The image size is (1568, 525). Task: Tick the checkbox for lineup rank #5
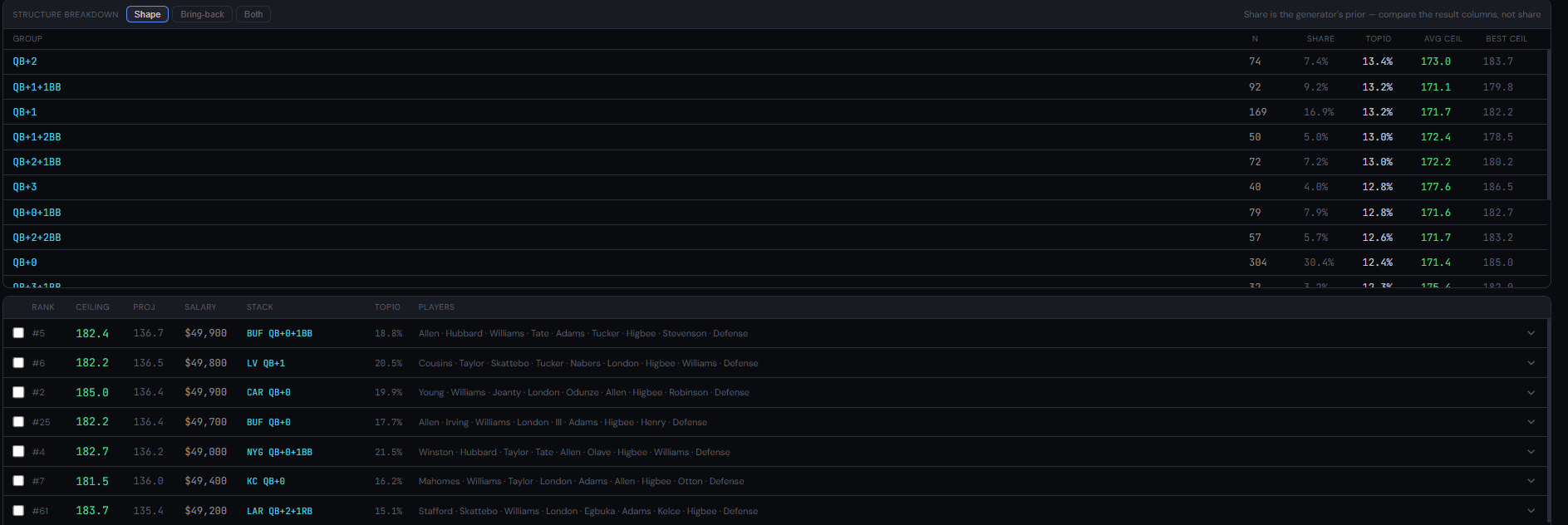pos(18,333)
